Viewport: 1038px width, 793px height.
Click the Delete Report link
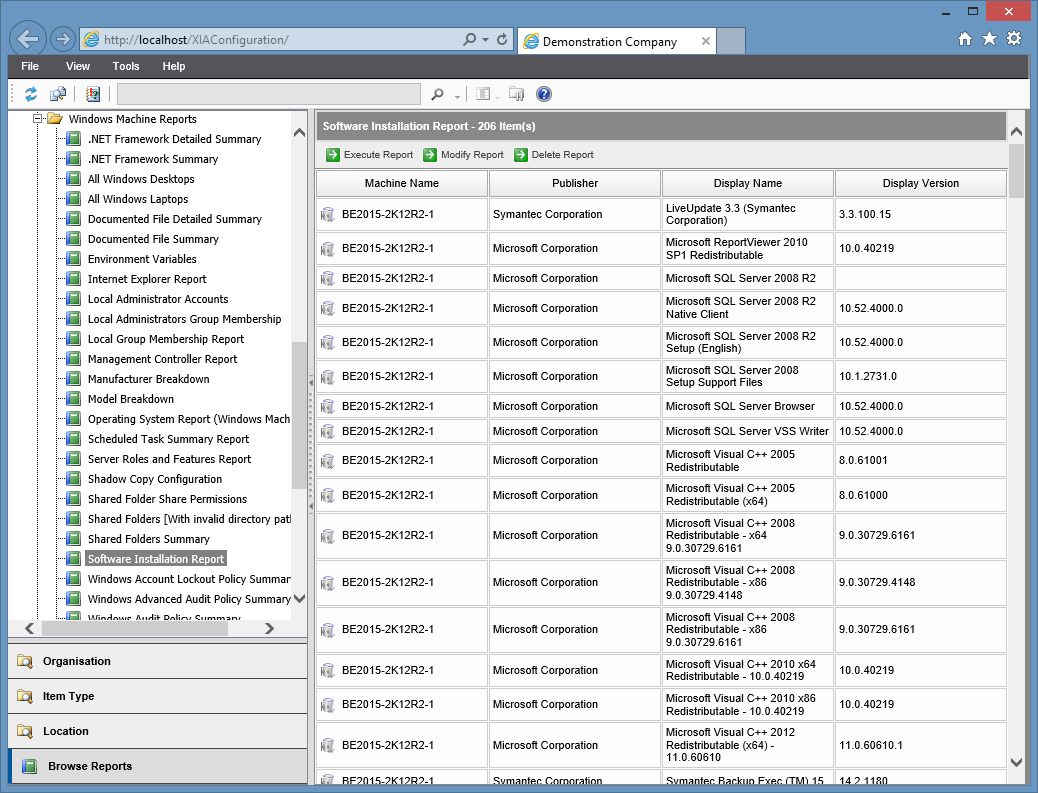562,155
